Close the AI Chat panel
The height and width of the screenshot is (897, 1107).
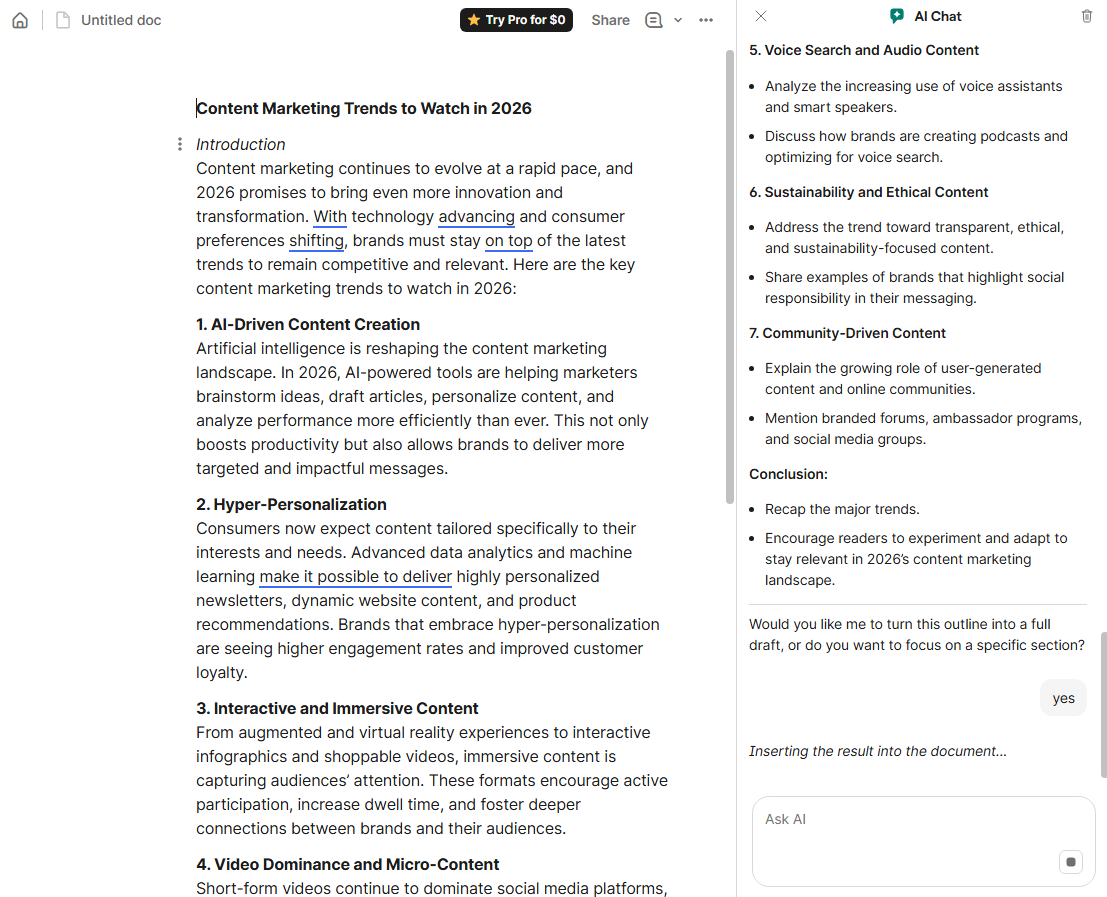pyautogui.click(x=761, y=16)
